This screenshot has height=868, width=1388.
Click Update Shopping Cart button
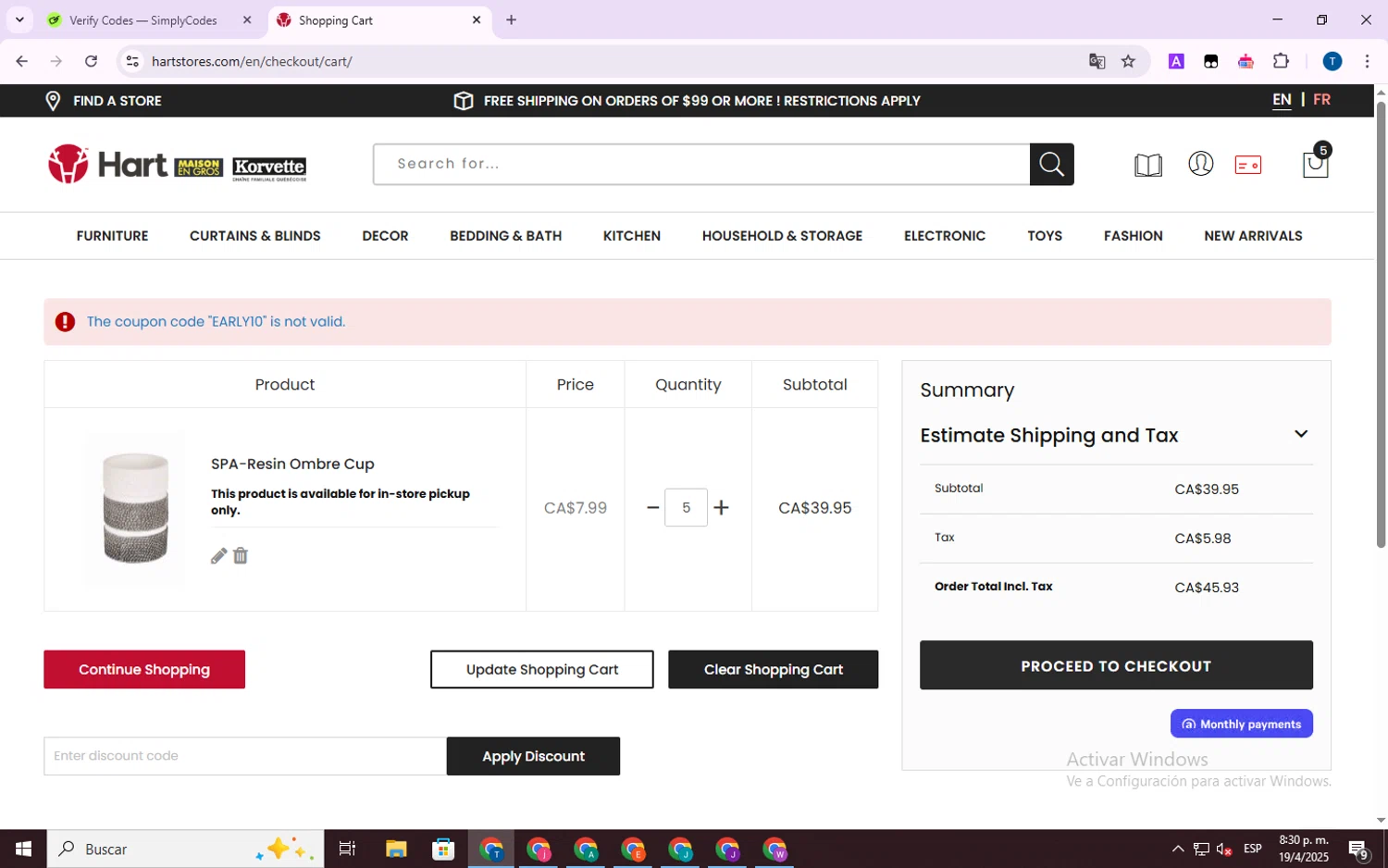click(542, 669)
